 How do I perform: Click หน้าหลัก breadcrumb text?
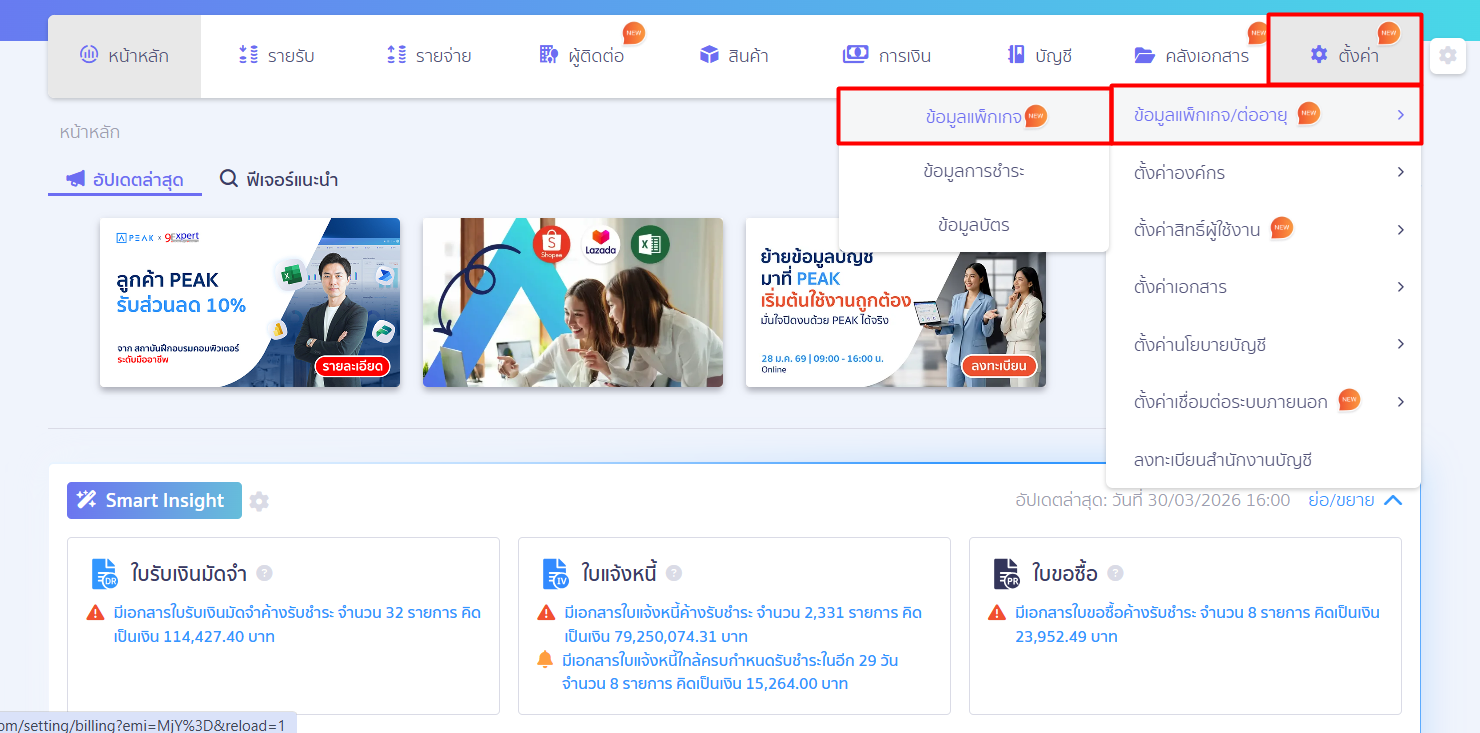[x=89, y=132]
